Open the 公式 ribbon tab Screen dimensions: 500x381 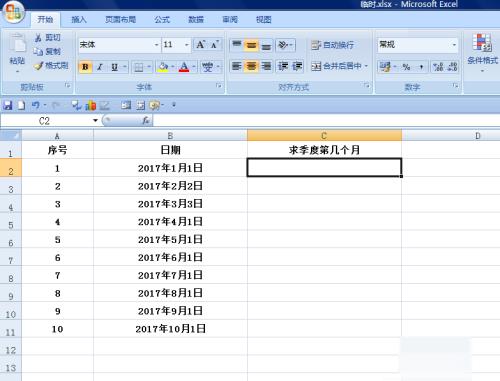point(162,20)
